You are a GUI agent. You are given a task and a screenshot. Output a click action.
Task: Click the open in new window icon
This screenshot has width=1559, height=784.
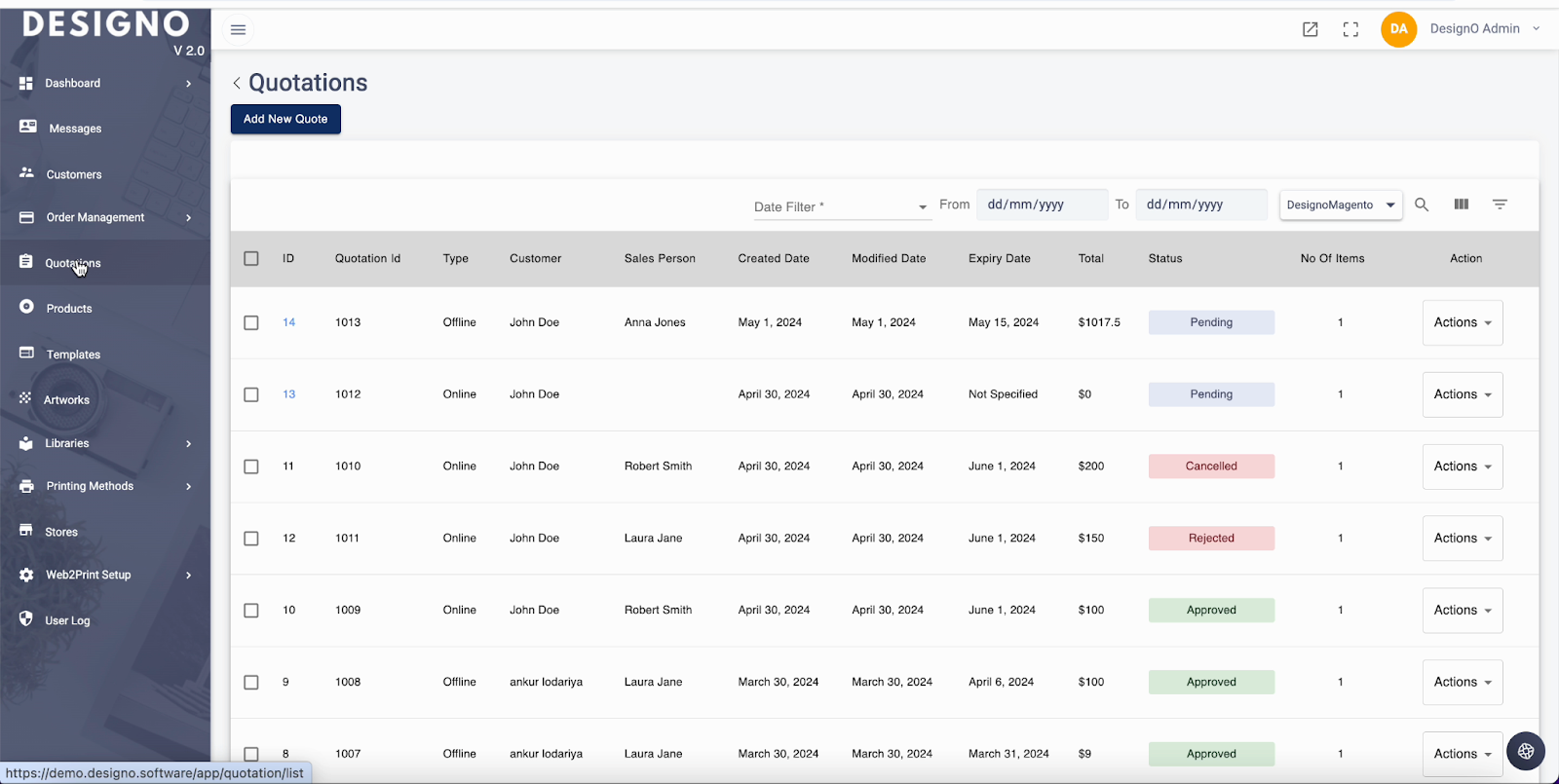(1311, 29)
